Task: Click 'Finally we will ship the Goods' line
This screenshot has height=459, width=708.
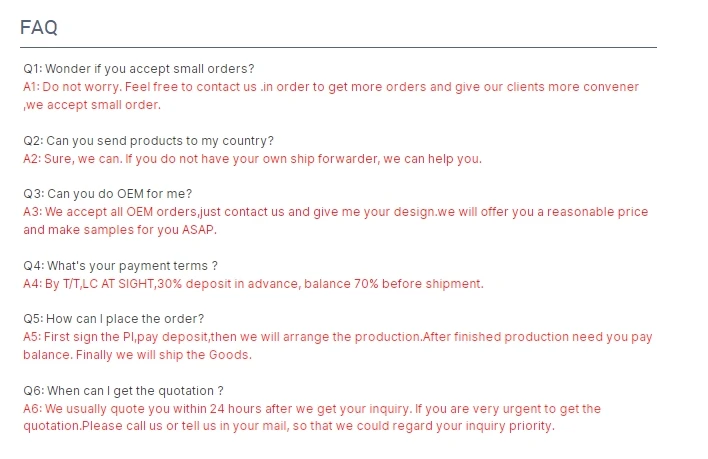Action: (163, 355)
